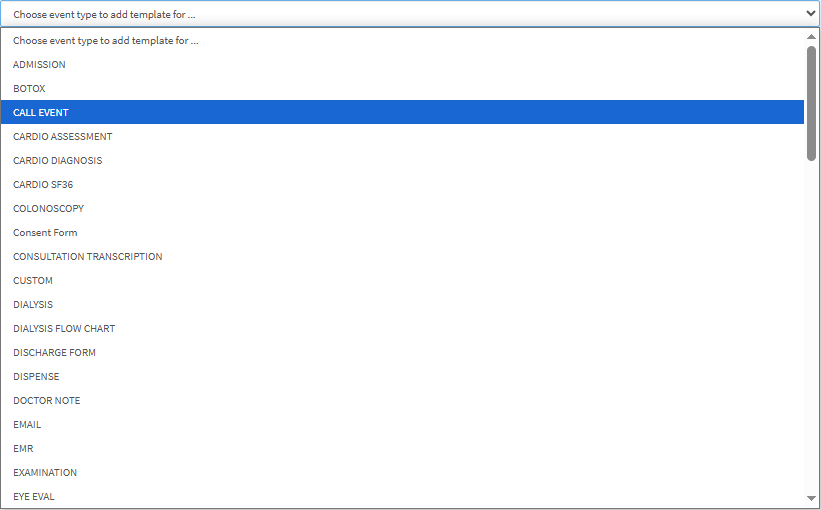
Task: Click the scrollbar down arrow
Action: coord(811,498)
